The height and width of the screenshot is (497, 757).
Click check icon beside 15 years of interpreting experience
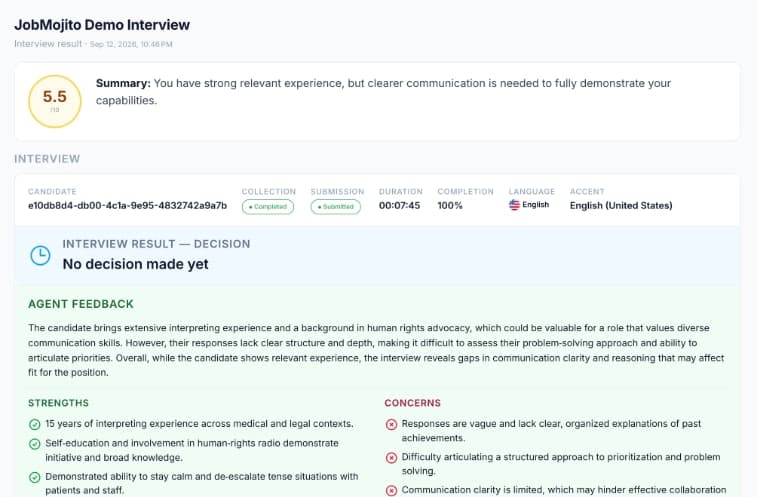35,424
